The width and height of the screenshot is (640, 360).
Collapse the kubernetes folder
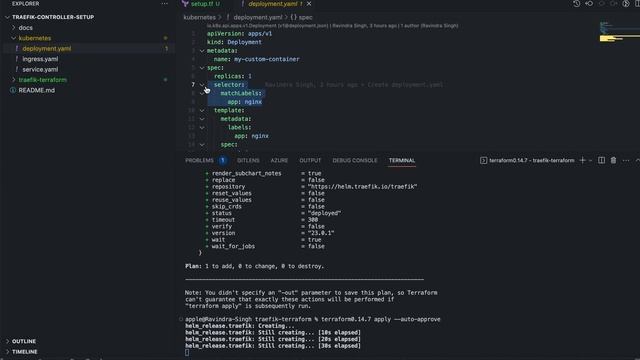pyautogui.click(x=35, y=38)
